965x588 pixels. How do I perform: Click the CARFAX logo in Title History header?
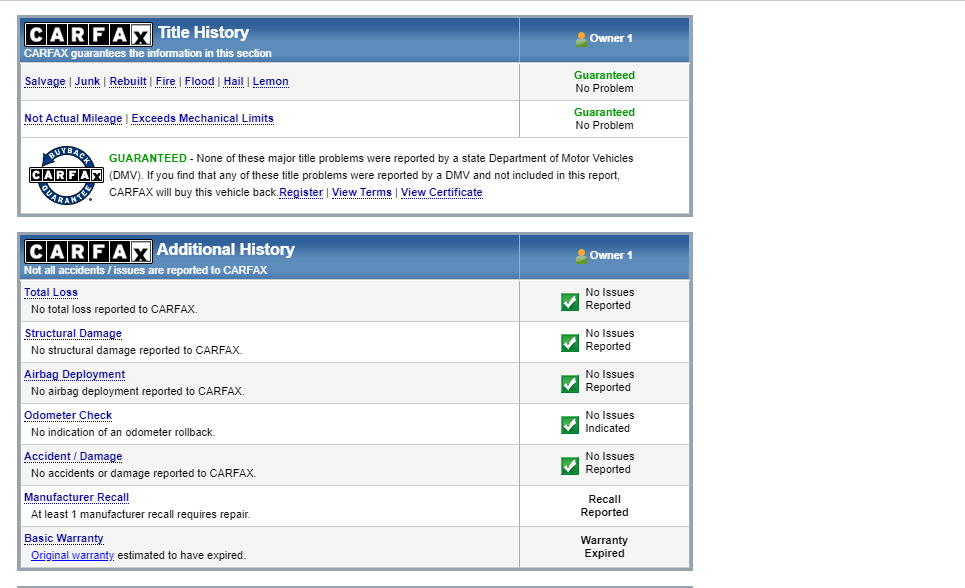(x=88, y=34)
